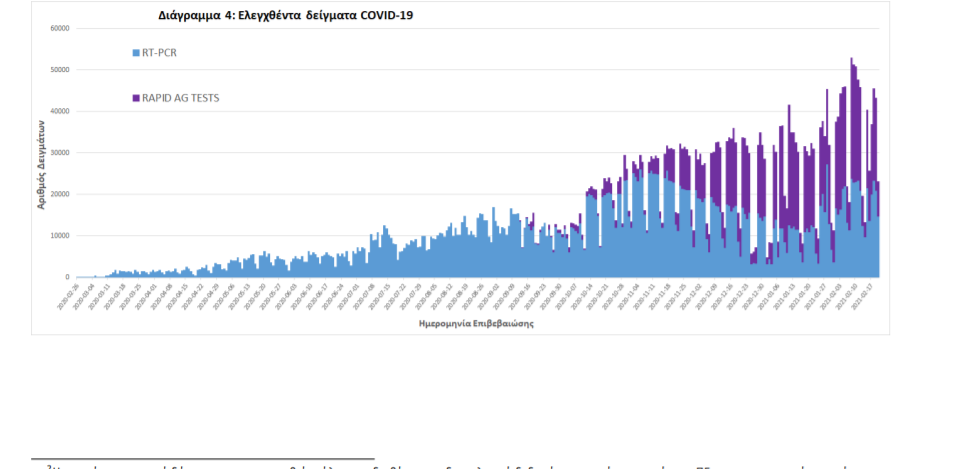This screenshot has width=980, height=469.
Task: Click the purple RAPID AG TESTS legend marker
Action: (x=135, y=98)
